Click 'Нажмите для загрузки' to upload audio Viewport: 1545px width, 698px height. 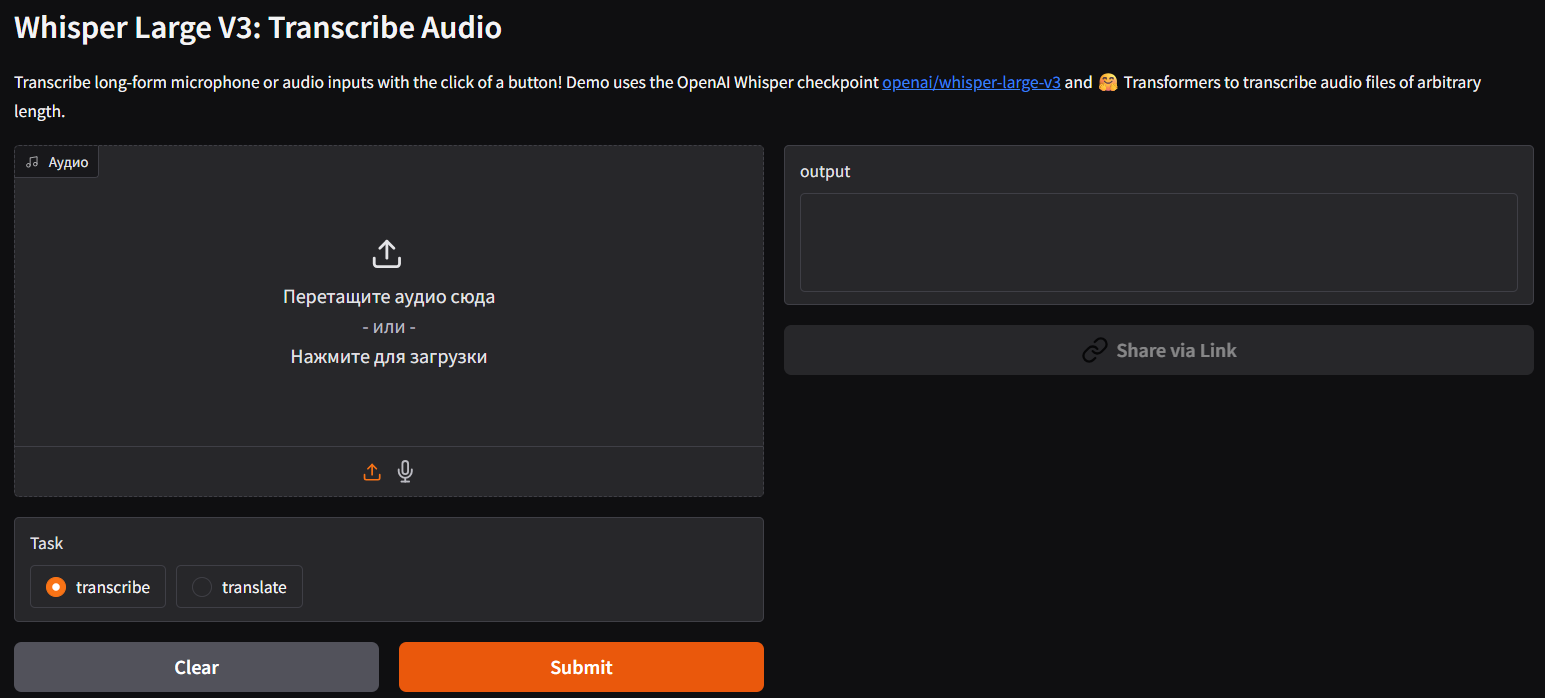389,356
